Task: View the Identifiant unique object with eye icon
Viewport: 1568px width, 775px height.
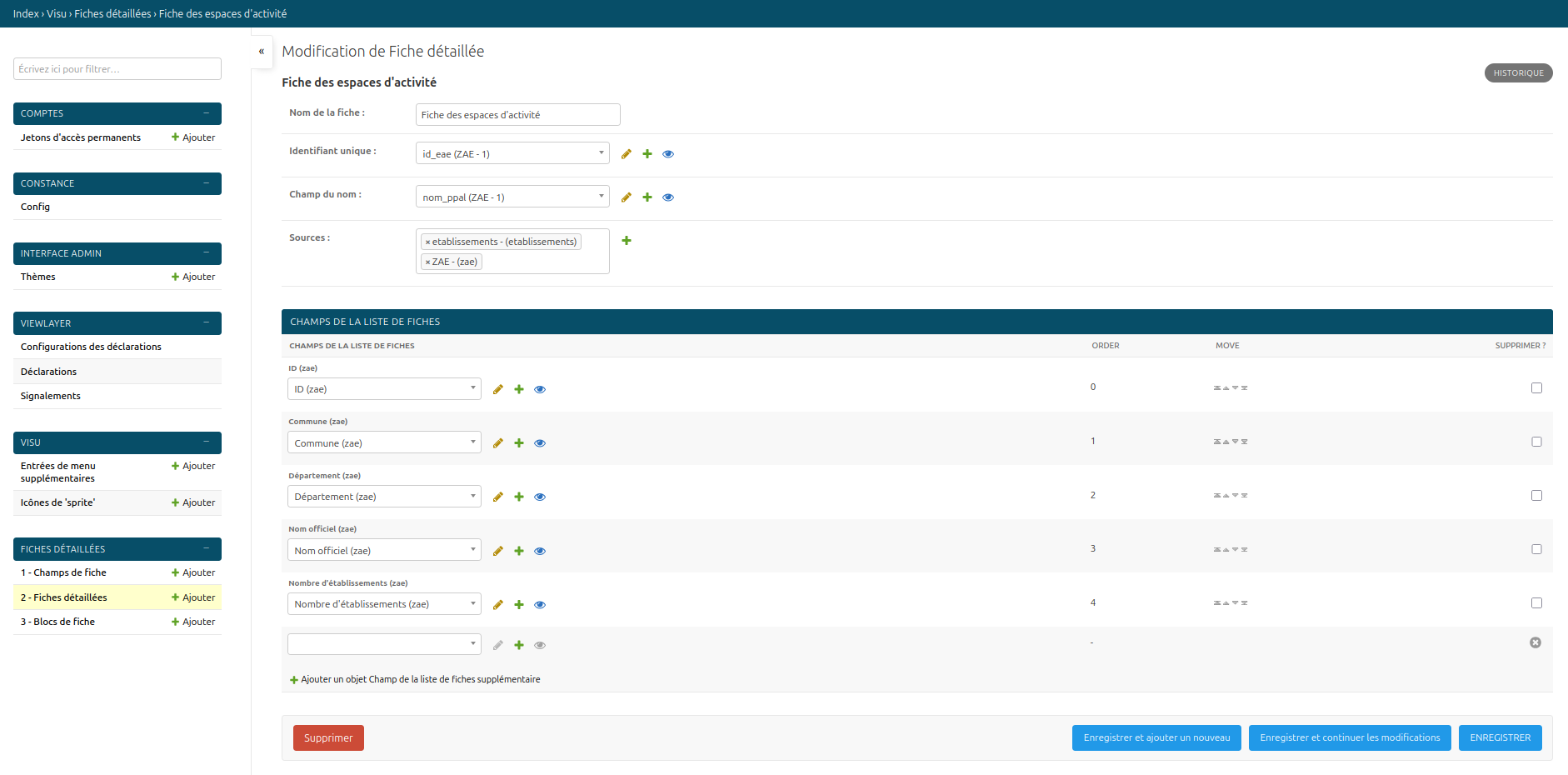Action: [x=668, y=154]
